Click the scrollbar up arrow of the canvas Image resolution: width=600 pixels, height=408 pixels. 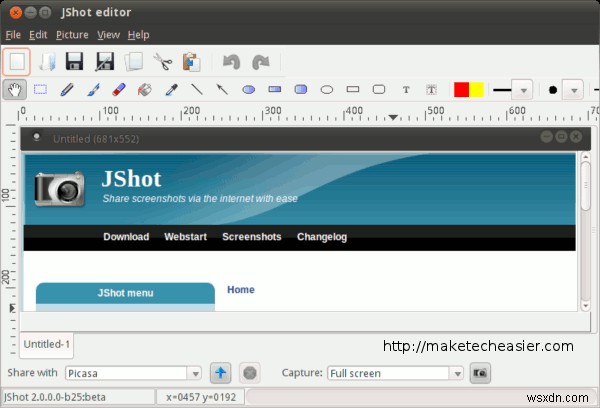(x=585, y=157)
